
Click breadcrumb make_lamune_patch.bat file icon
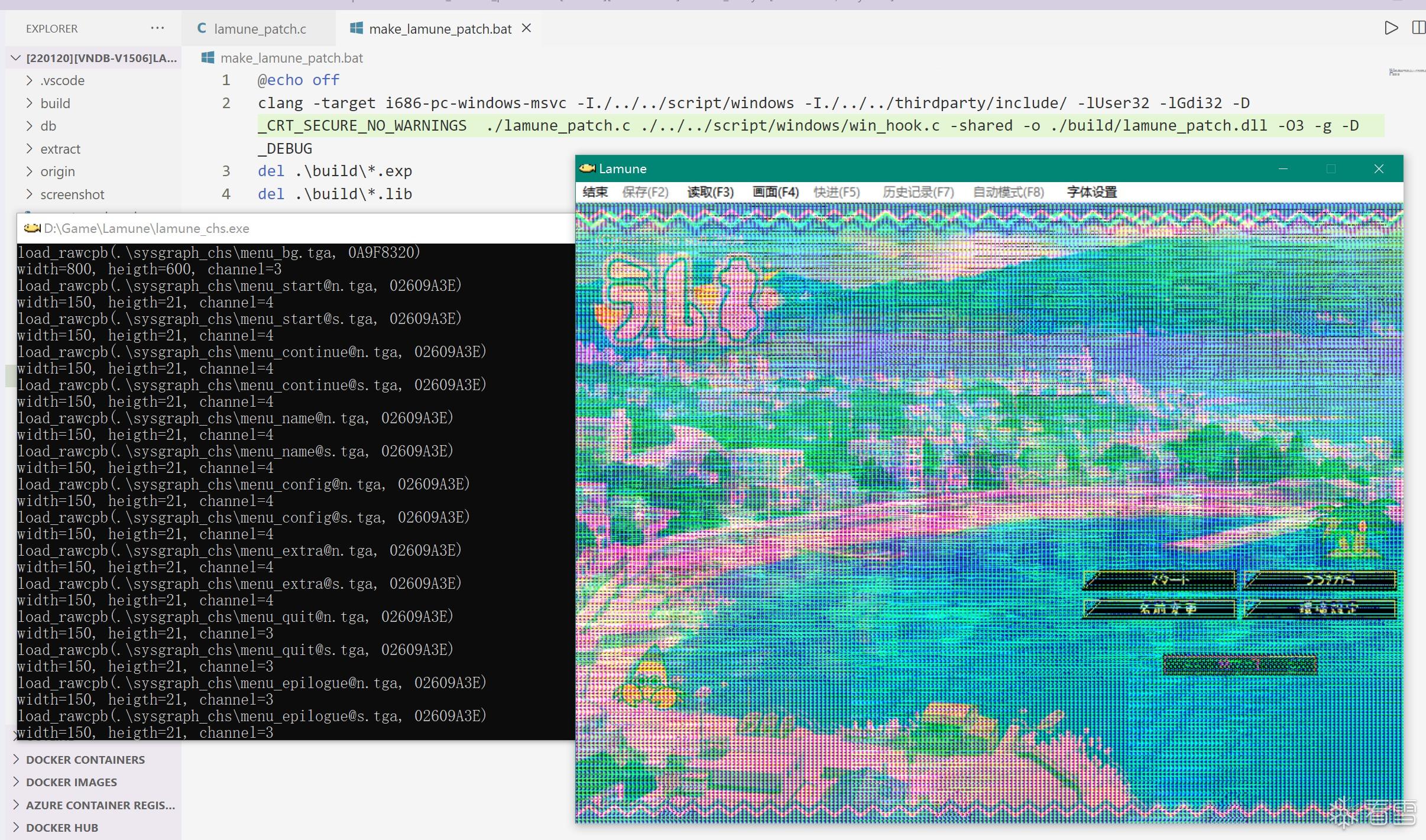[x=208, y=57]
